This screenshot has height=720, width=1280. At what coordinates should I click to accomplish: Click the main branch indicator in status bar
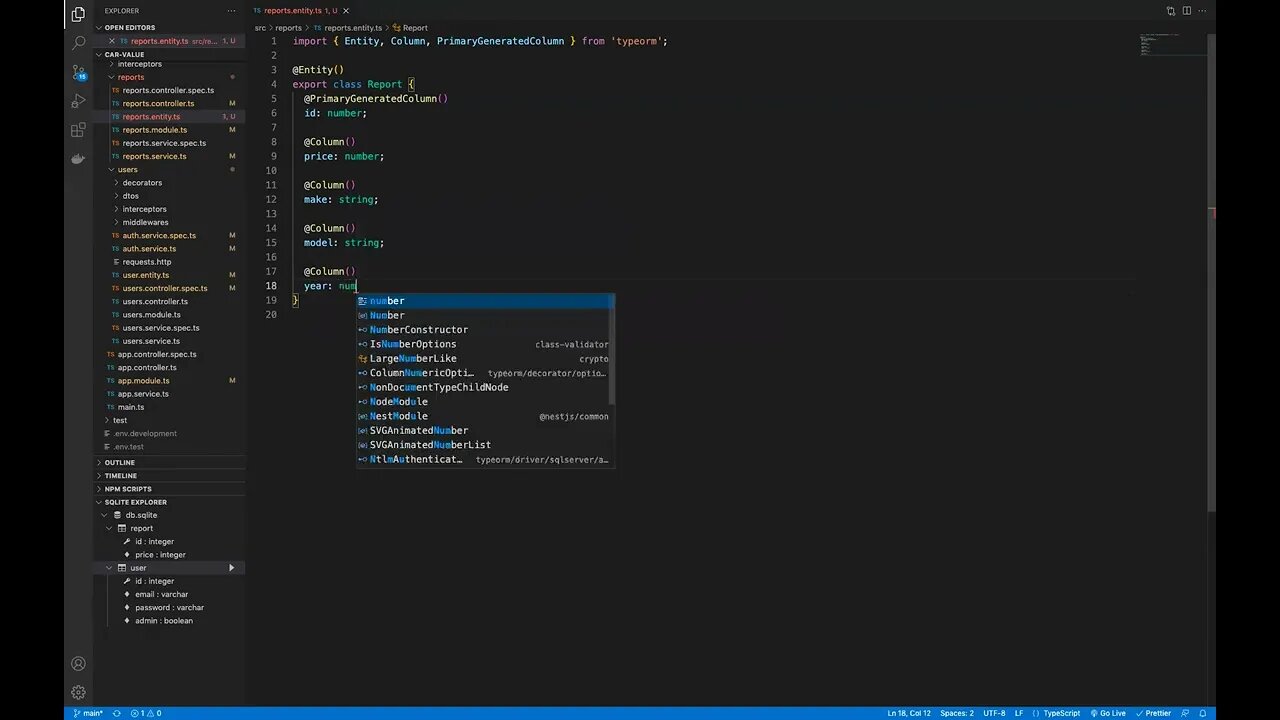pyautogui.click(x=89, y=713)
